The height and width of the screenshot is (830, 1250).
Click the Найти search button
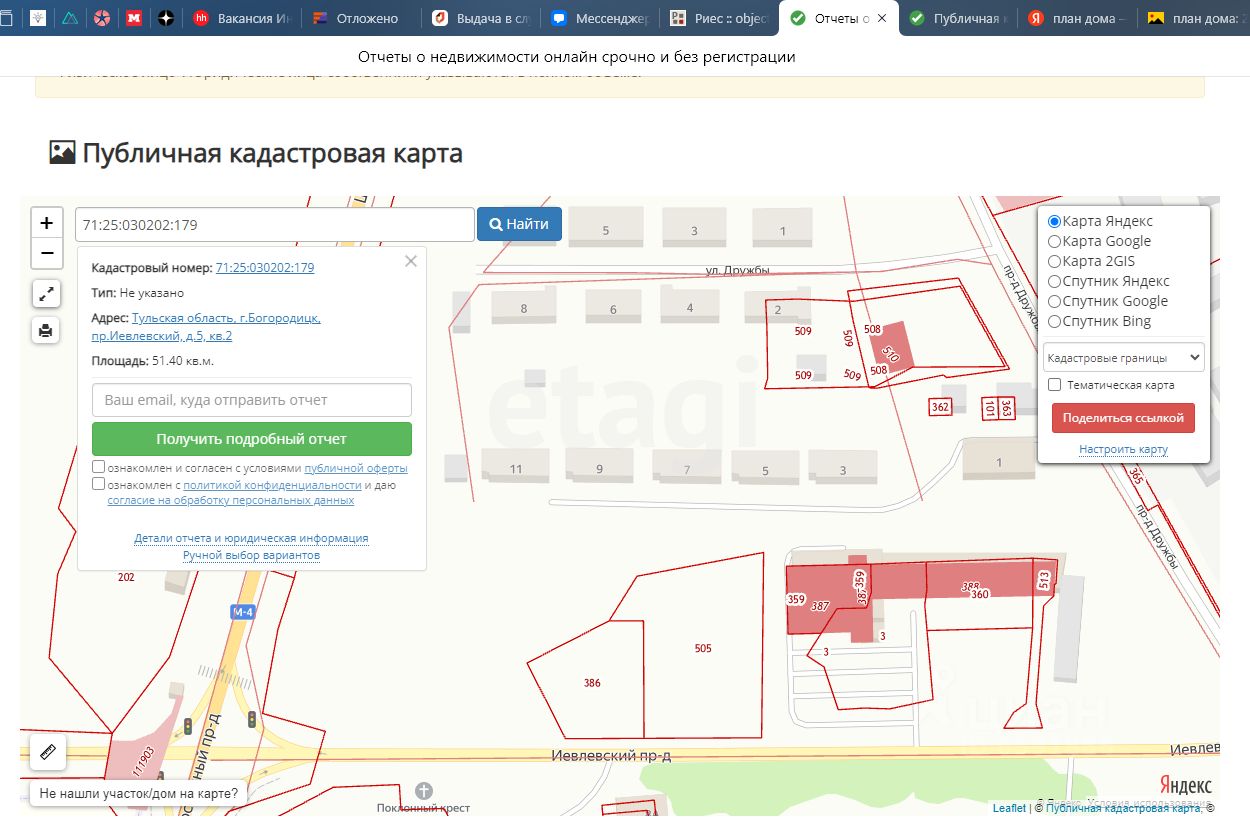(519, 224)
